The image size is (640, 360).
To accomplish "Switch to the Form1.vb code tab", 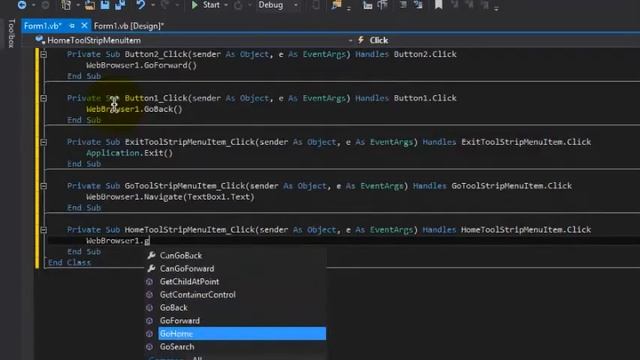I will 42,26.
